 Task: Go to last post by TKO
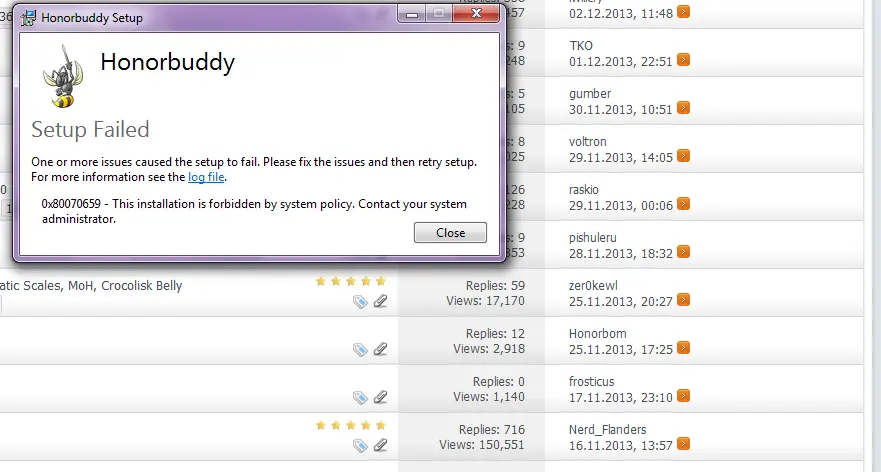tap(683, 60)
